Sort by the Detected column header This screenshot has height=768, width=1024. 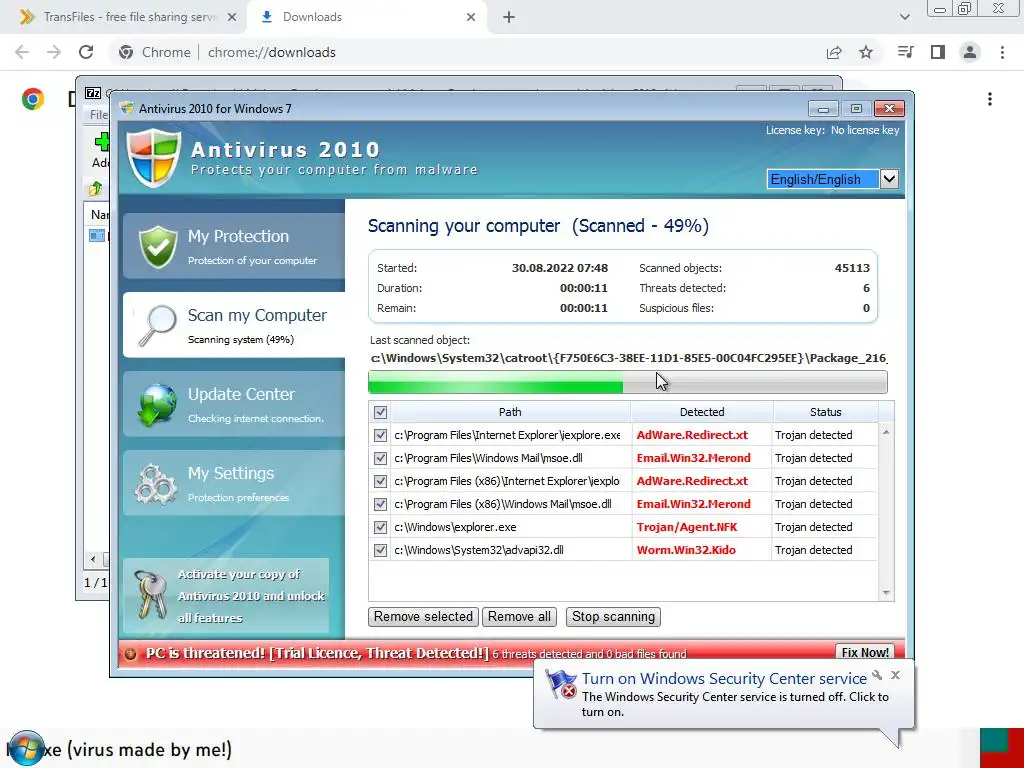pos(702,412)
